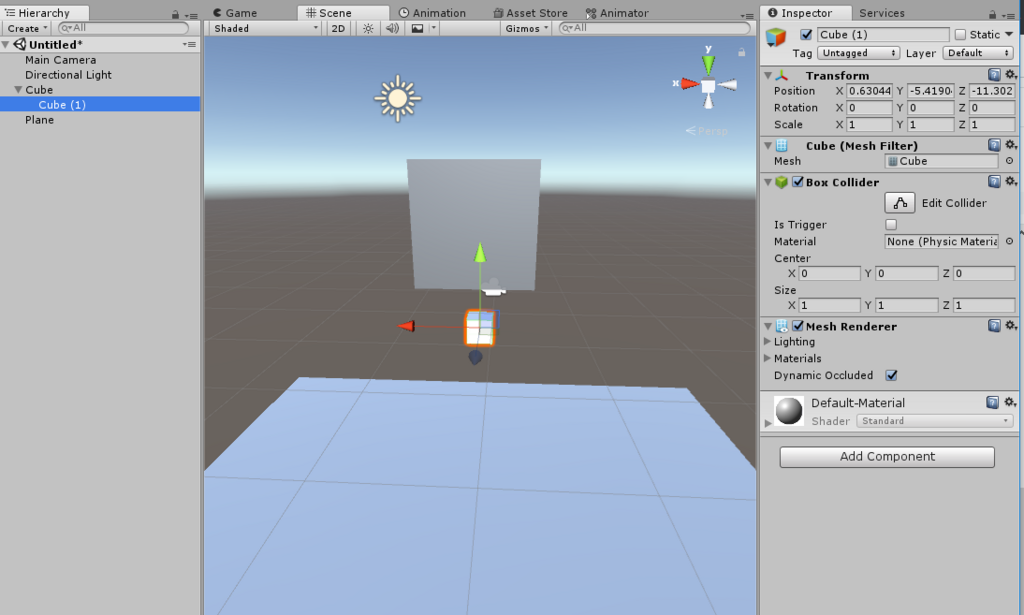
Task: Open the Physic Material picker circle
Action: pos(1009,241)
